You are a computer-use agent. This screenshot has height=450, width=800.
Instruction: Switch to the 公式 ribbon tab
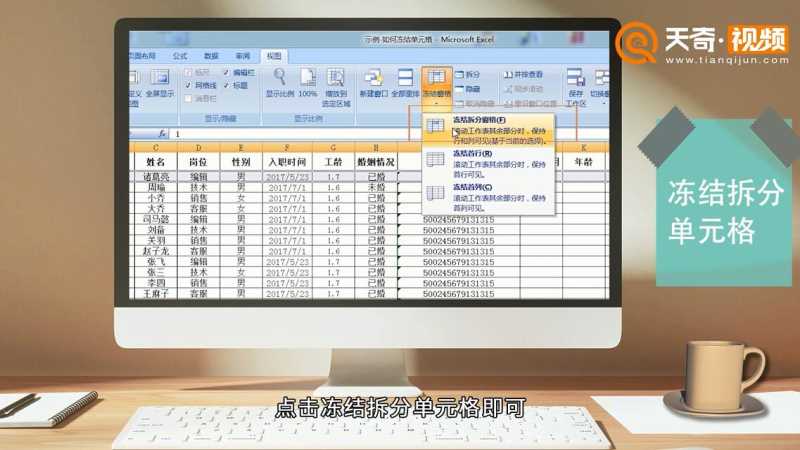[x=180, y=56]
